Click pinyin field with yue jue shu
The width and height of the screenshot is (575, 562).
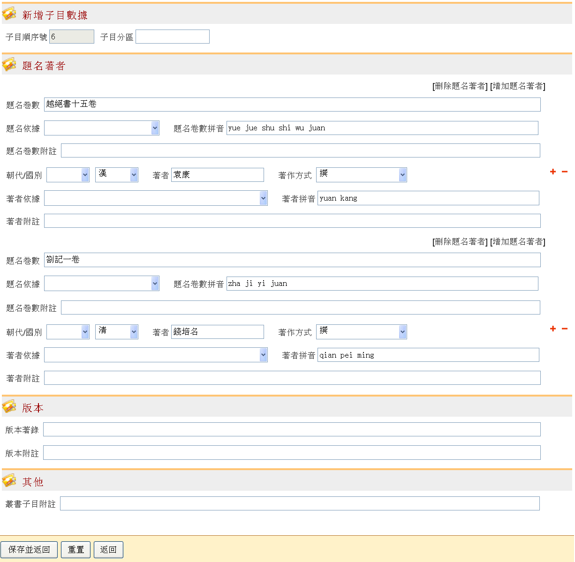382,128
